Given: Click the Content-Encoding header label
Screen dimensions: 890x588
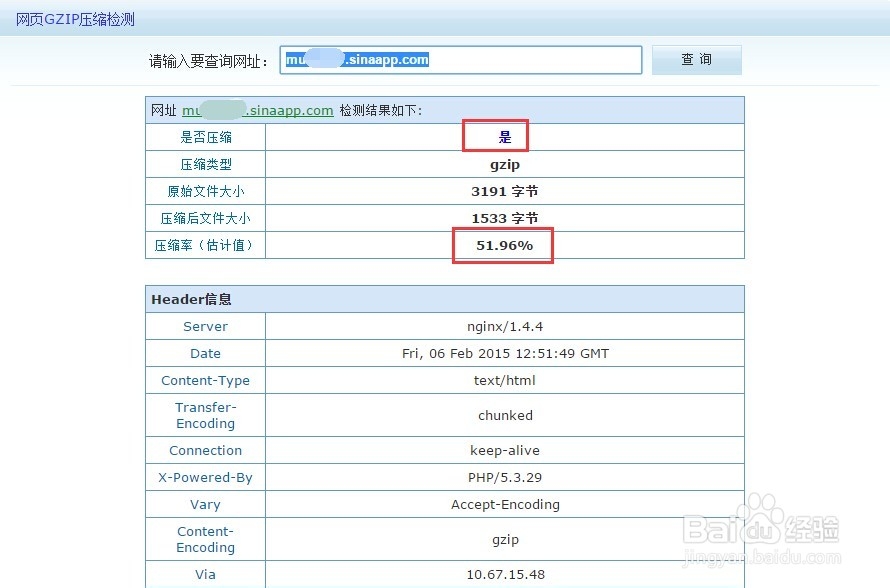Looking at the screenshot, I should click(x=205, y=539).
